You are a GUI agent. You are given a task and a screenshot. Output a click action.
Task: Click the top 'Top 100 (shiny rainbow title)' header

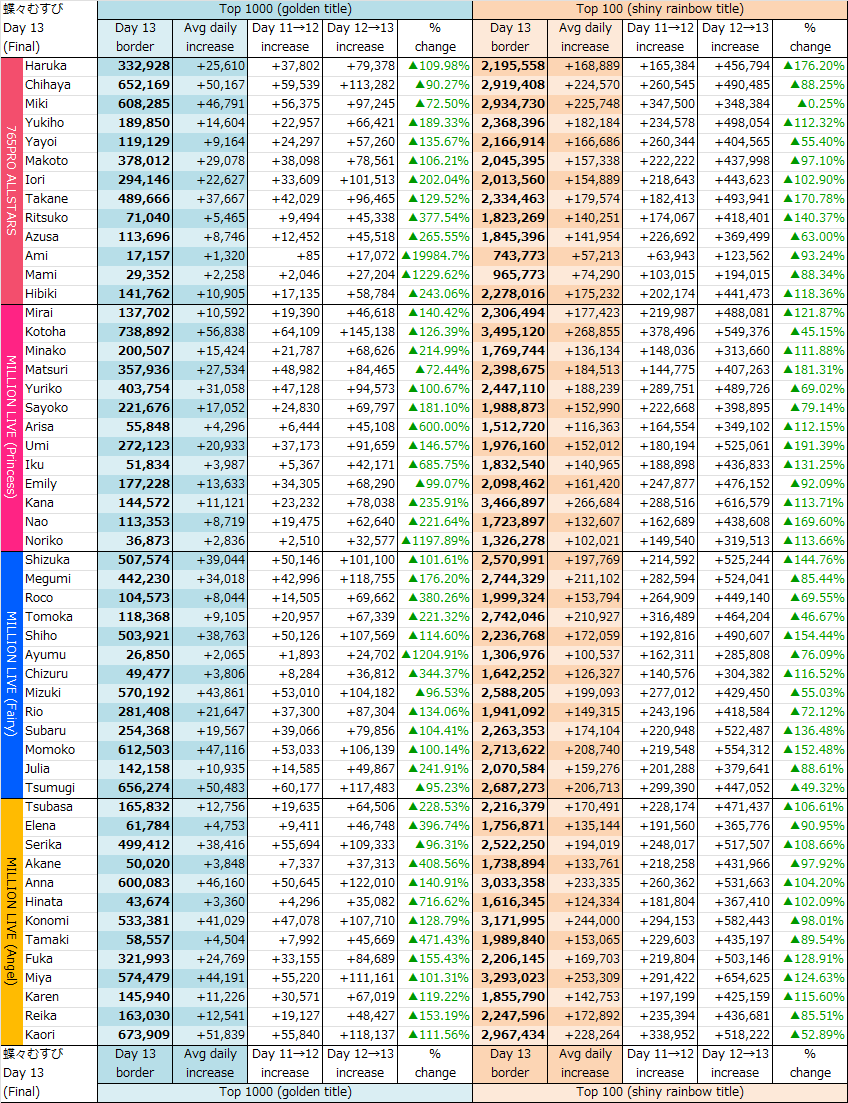pyautogui.click(x=659, y=9)
